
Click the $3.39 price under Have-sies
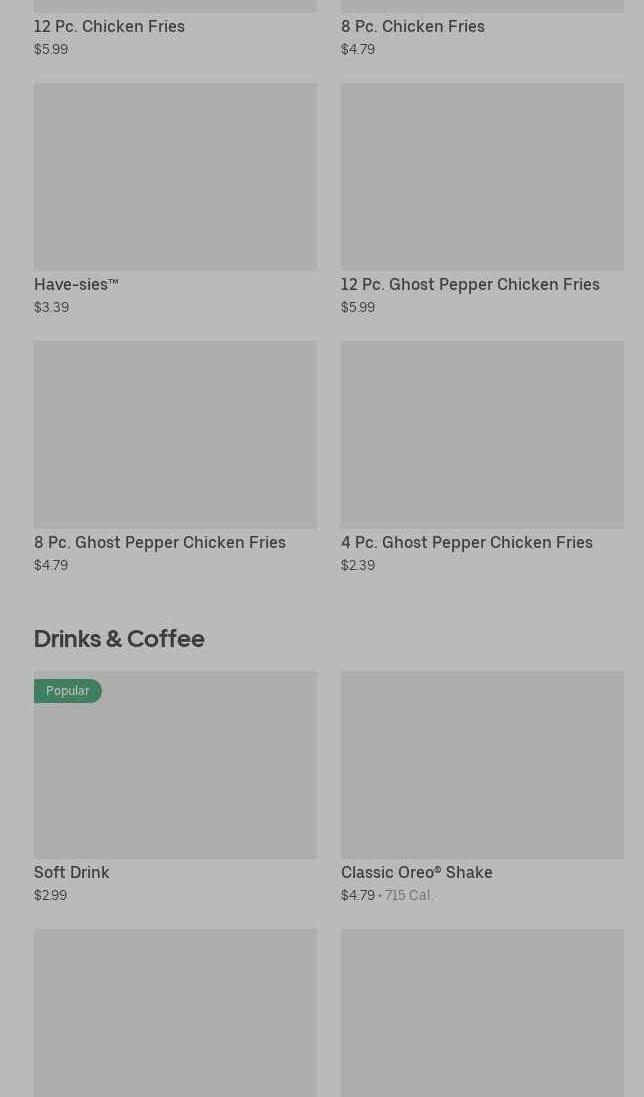(51, 308)
